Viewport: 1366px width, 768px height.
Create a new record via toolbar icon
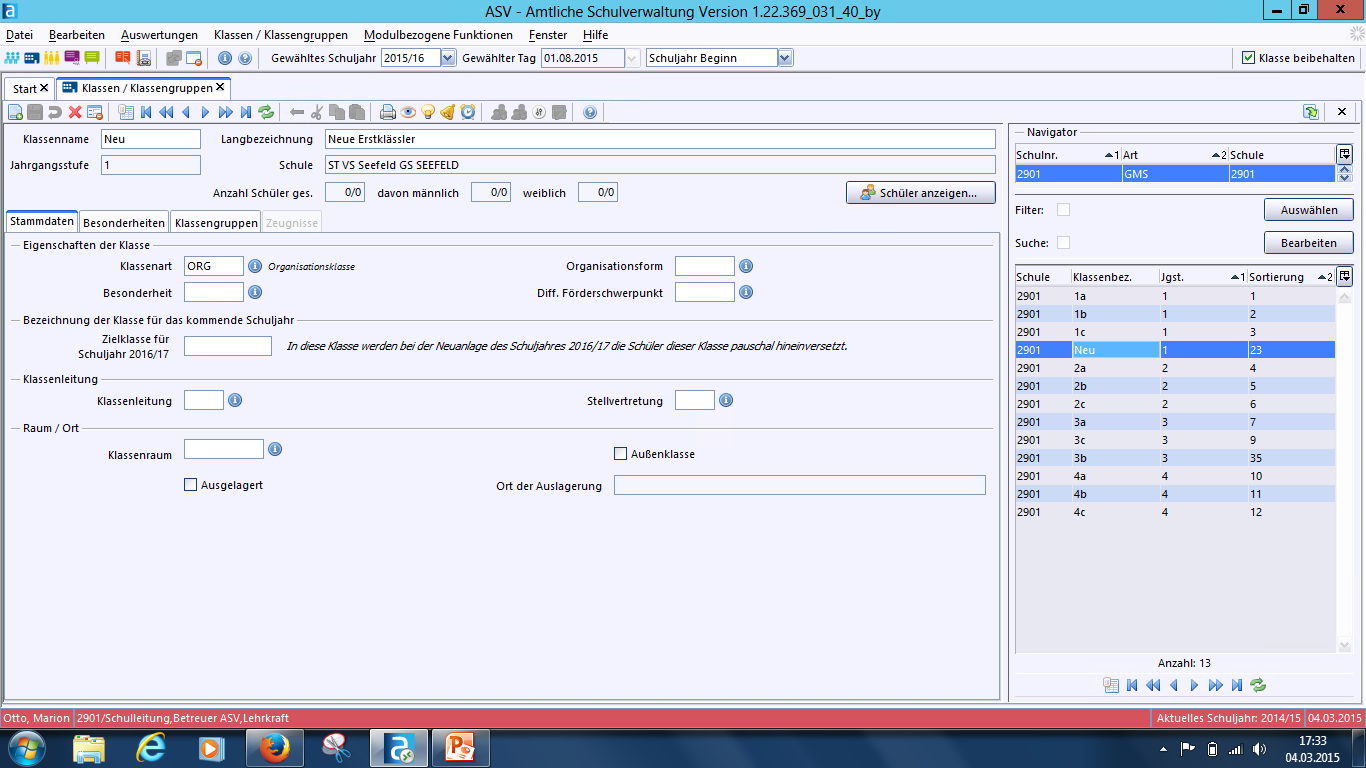point(15,112)
